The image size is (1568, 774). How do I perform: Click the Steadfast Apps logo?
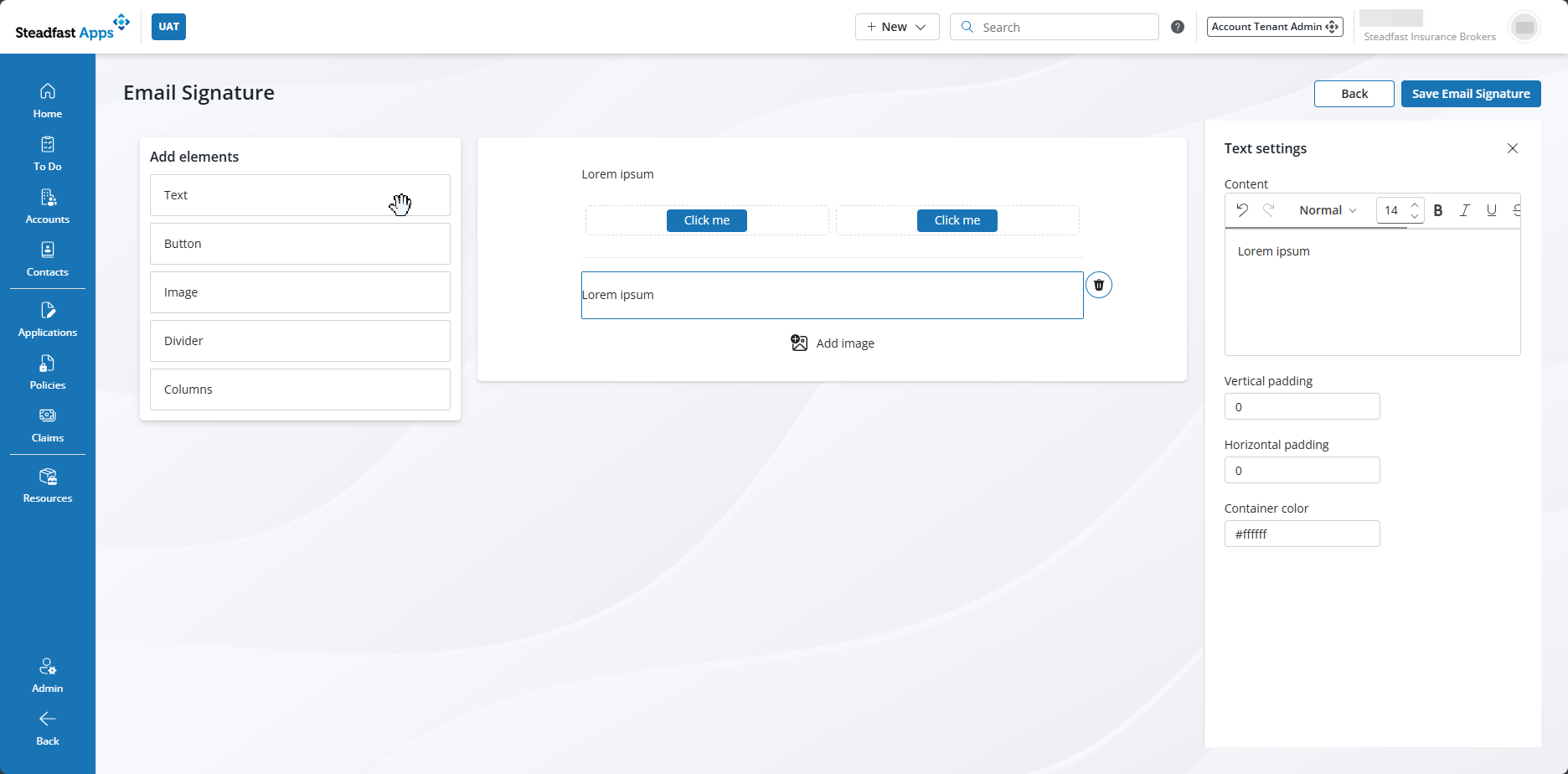[73, 27]
